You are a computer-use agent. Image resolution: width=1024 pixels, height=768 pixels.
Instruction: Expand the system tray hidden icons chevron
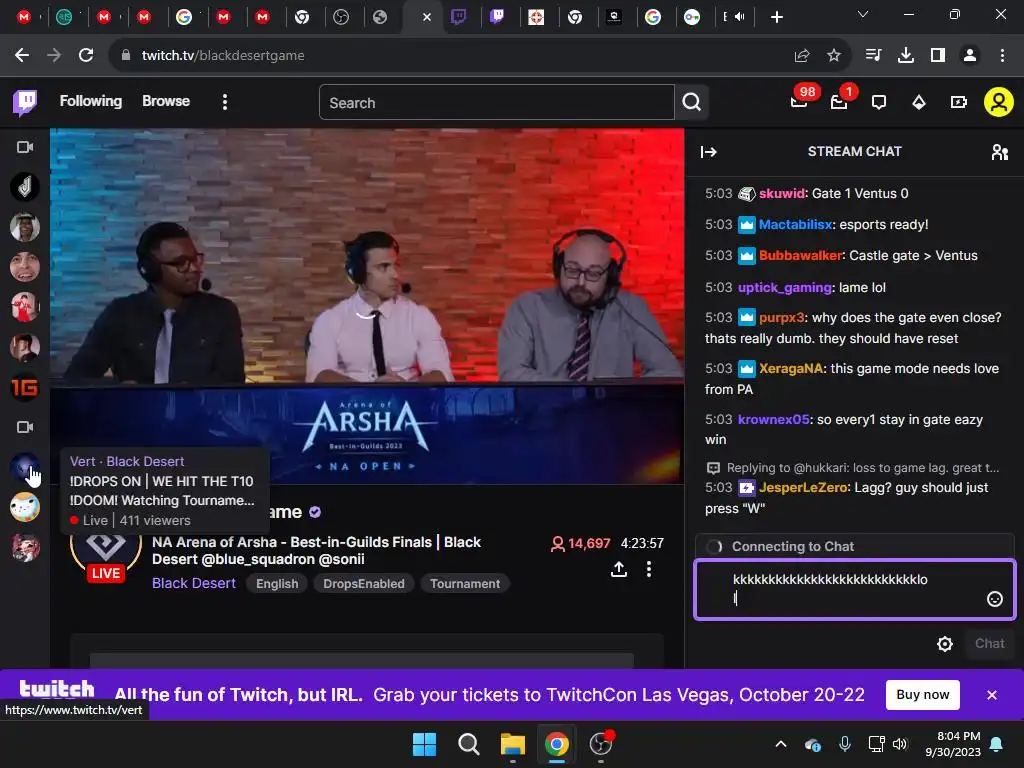point(780,744)
